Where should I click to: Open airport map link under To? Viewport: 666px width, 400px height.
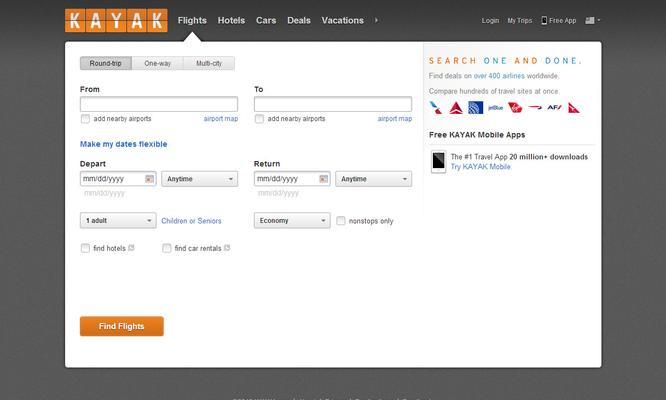point(395,119)
